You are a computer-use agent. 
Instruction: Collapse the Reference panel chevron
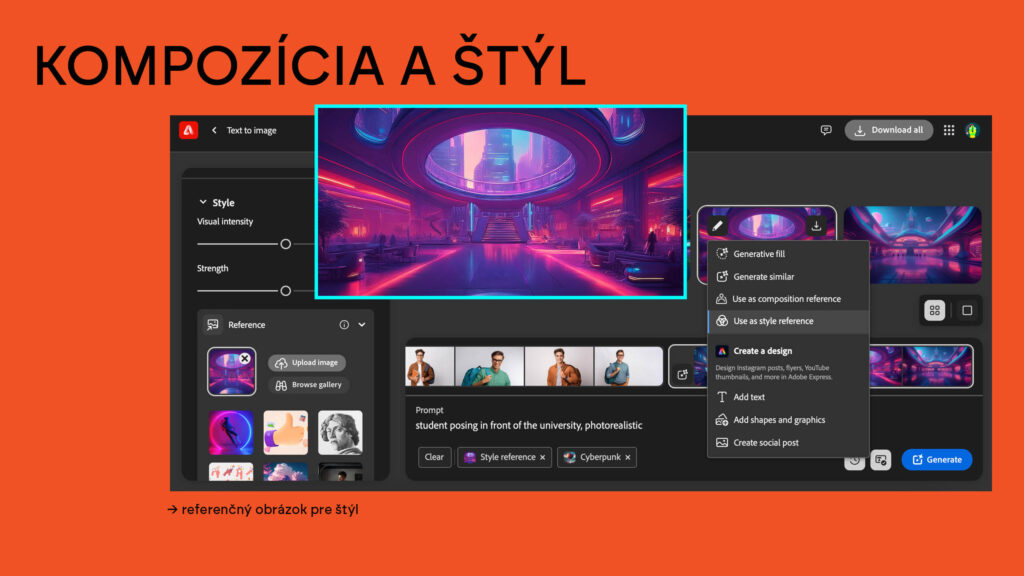coord(362,325)
